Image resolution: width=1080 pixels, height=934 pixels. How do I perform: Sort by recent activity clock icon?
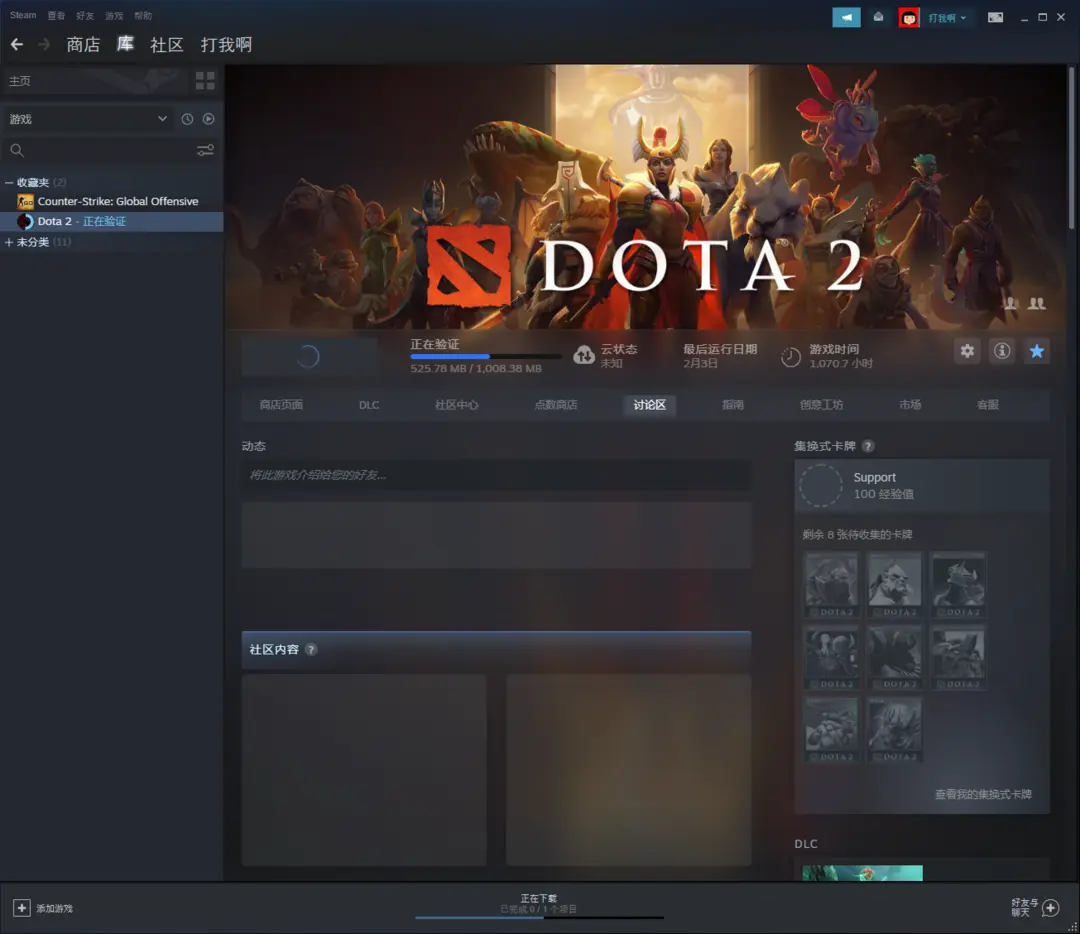pyautogui.click(x=187, y=119)
